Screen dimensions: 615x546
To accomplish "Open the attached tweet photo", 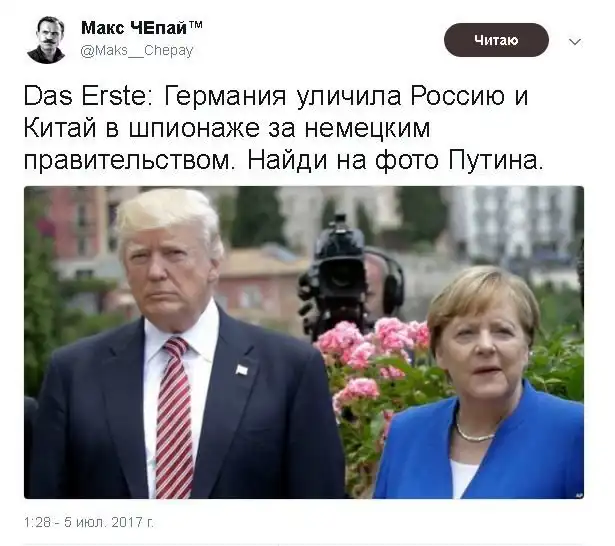I will point(304,342).
